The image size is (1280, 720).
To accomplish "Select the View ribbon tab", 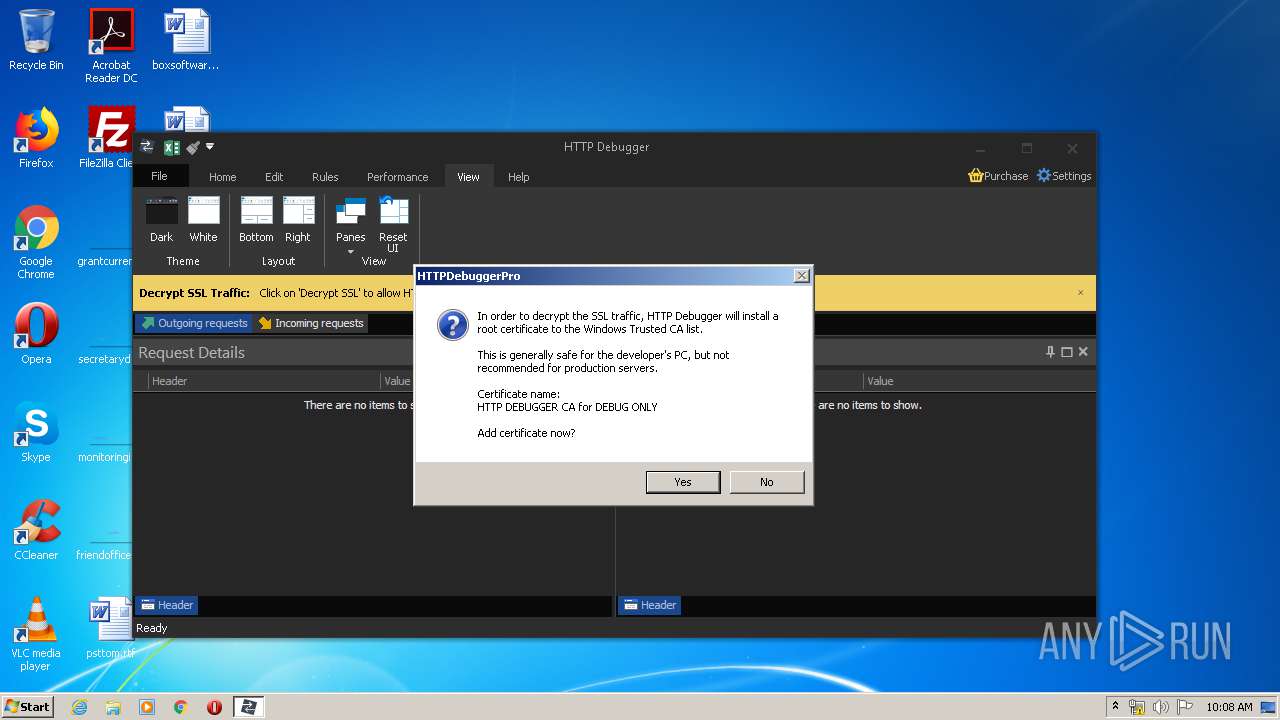I will point(468,177).
